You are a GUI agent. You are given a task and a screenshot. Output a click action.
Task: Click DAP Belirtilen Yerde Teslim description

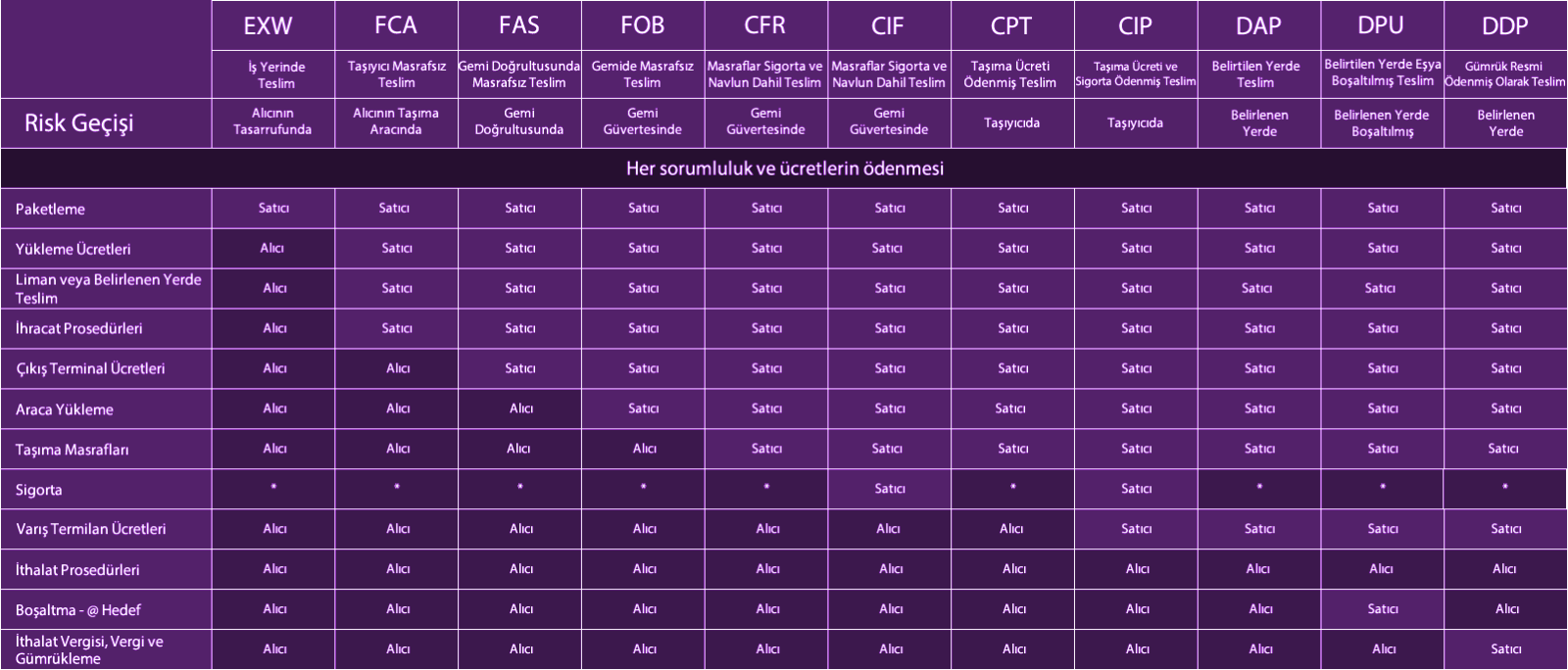coord(1255,74)
